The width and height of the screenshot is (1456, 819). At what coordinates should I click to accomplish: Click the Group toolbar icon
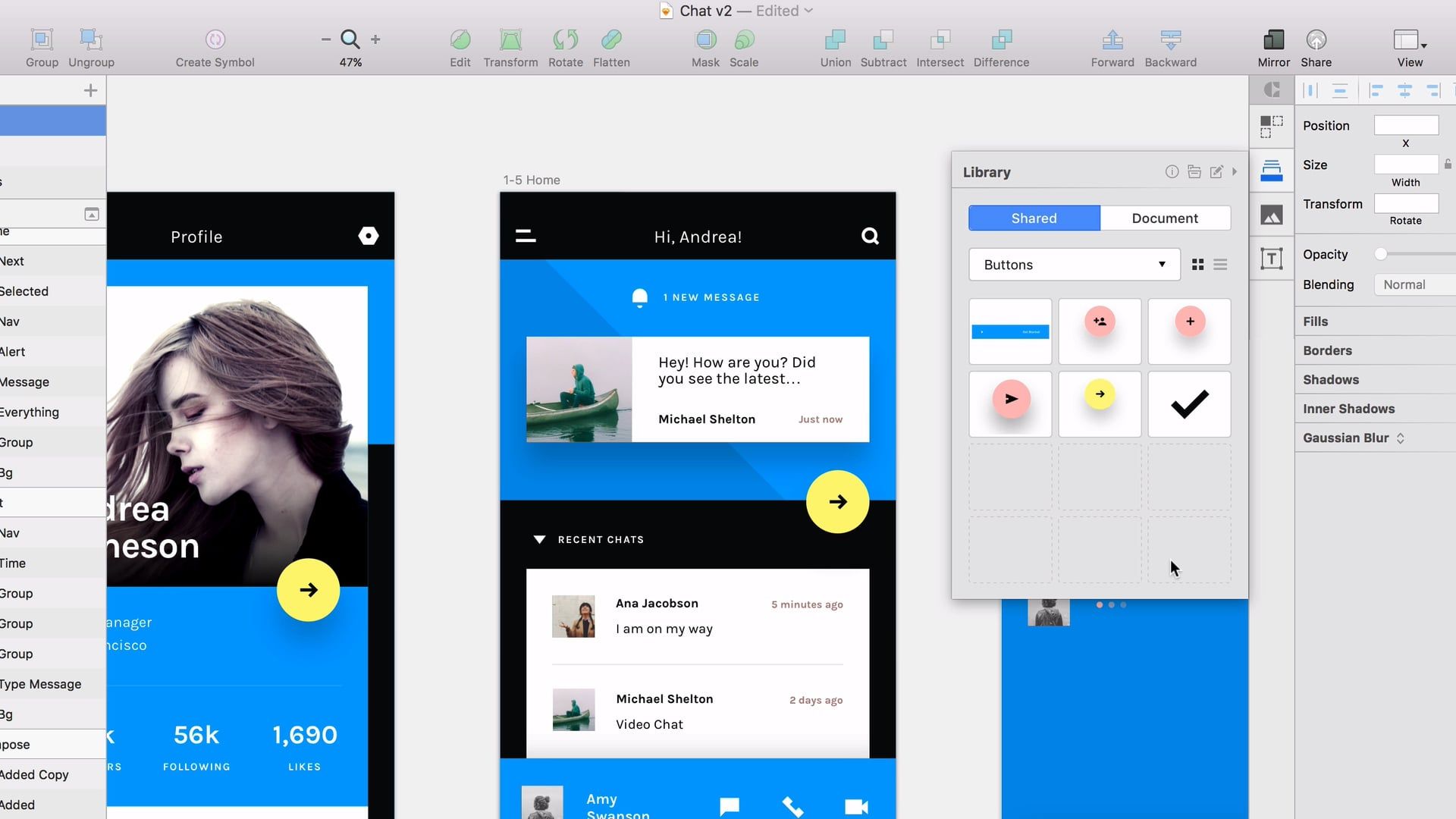click(x=42, y=39)
